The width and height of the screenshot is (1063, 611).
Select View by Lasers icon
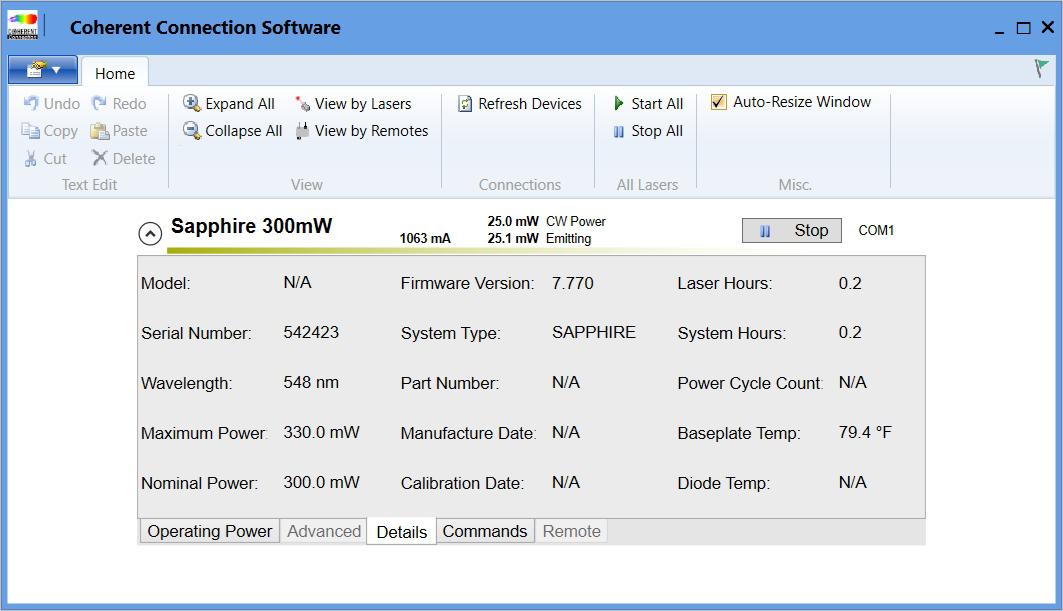click(x=303, y=104)
